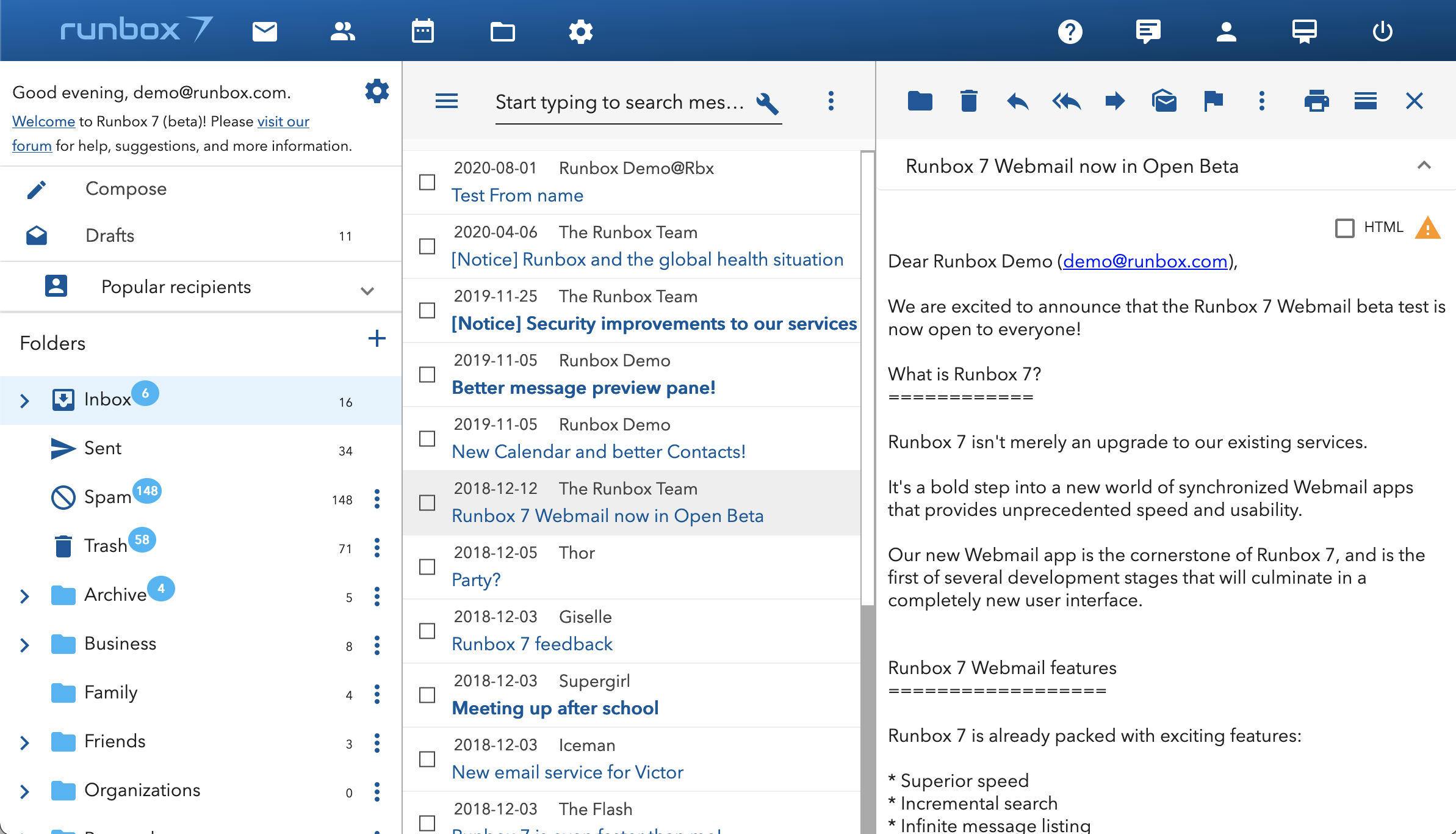Print the open email
Viewport: 1456px width, 834px height.
(x=1316, y=101)
